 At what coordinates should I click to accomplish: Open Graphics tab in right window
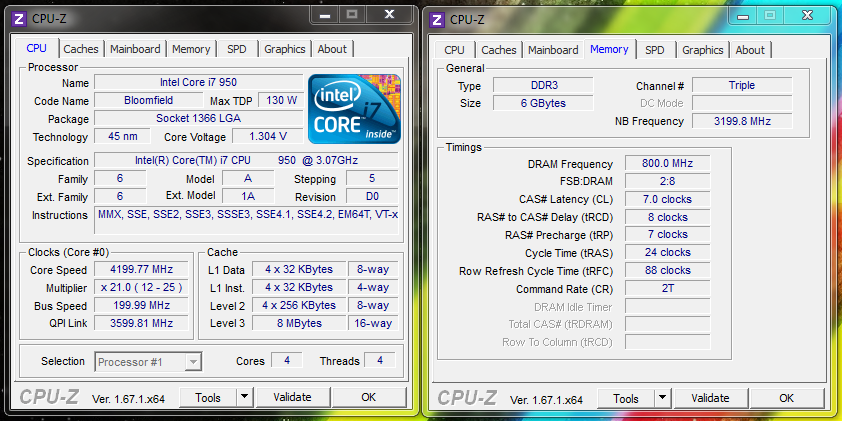point(702,50)
